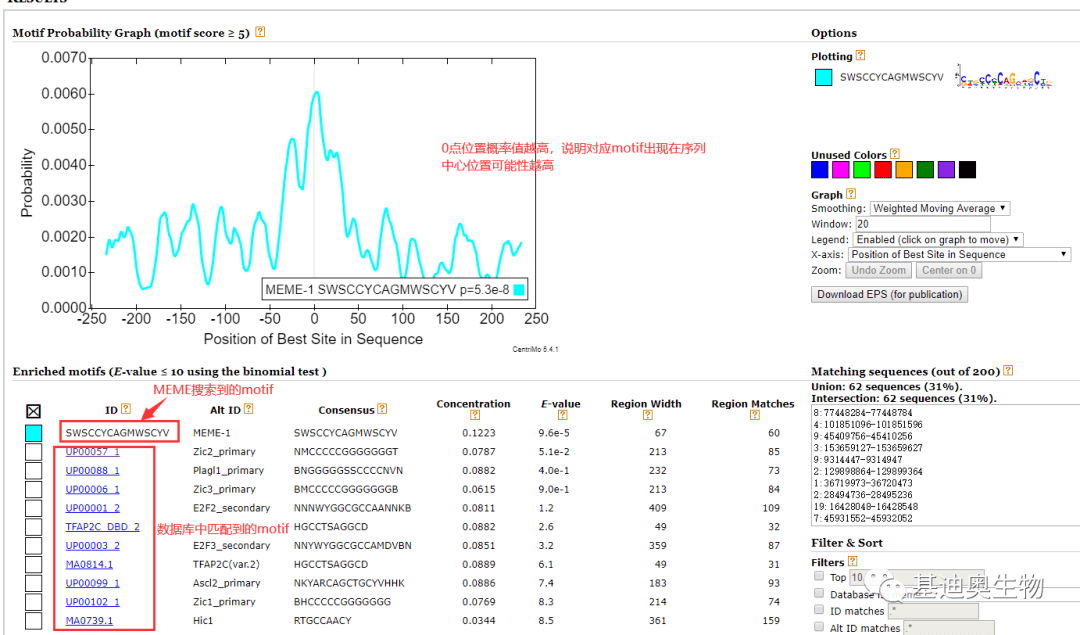The width and height of the screenshot is (1080, 635).
Task: Open help icon for ID column
Action: pos(126,408)
